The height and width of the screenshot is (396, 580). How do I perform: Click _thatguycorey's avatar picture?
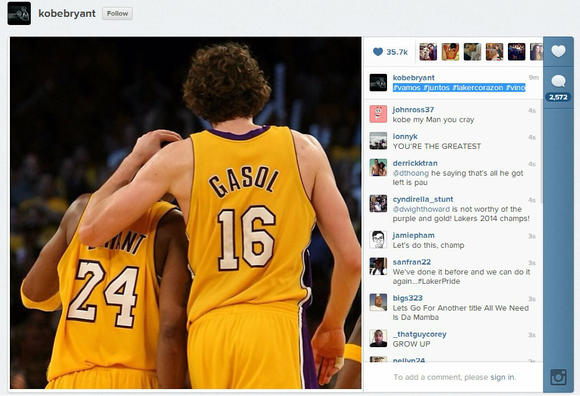[x=378, y=338]
